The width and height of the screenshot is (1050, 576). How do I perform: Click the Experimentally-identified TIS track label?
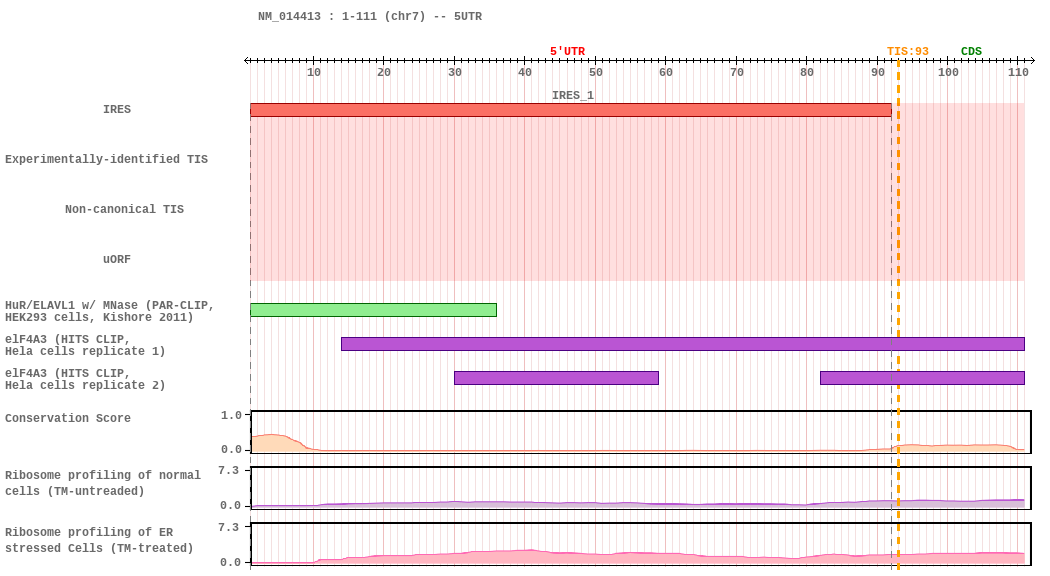106,160
